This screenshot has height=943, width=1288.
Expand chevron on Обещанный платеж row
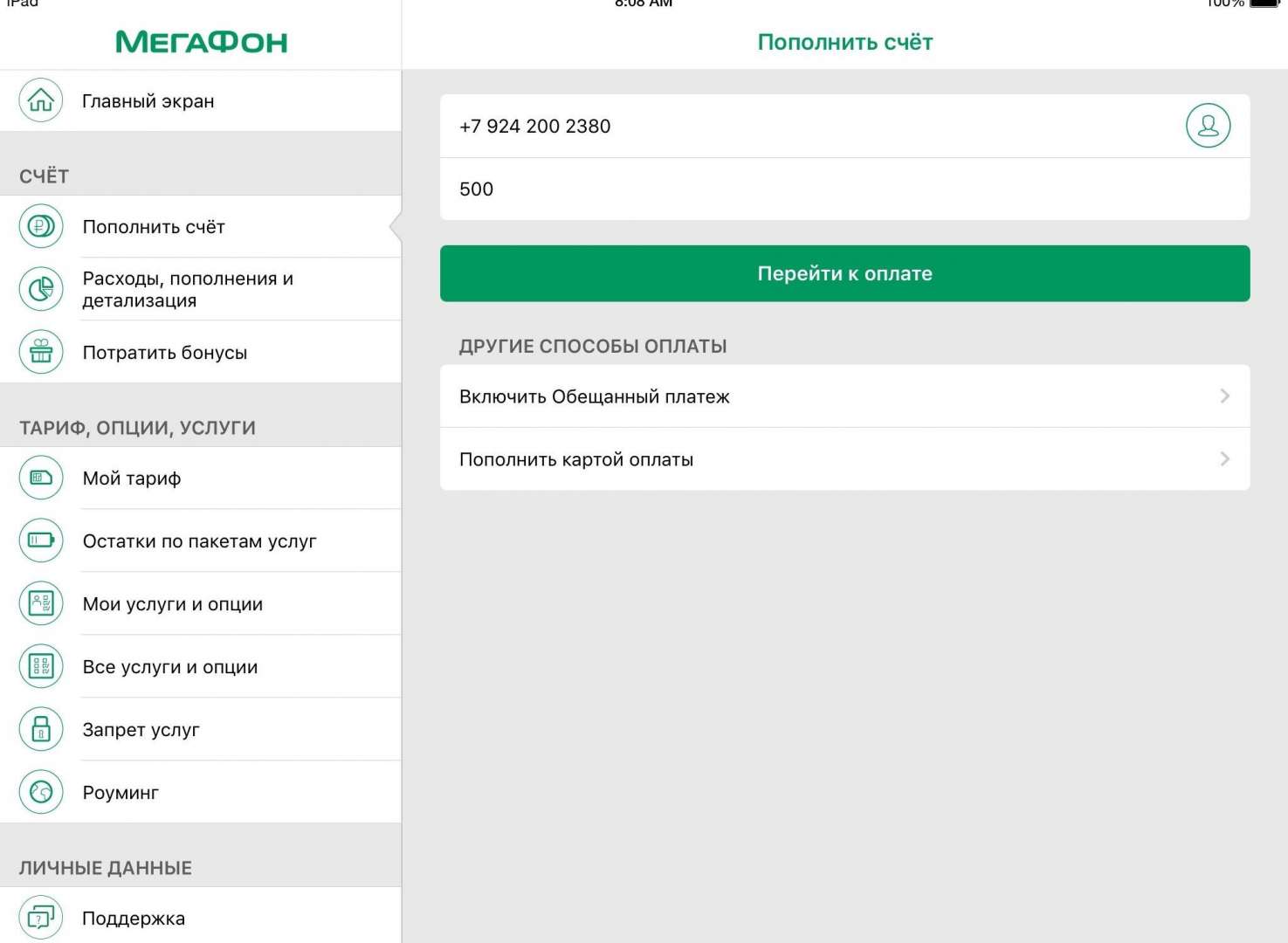(1224, 396)
